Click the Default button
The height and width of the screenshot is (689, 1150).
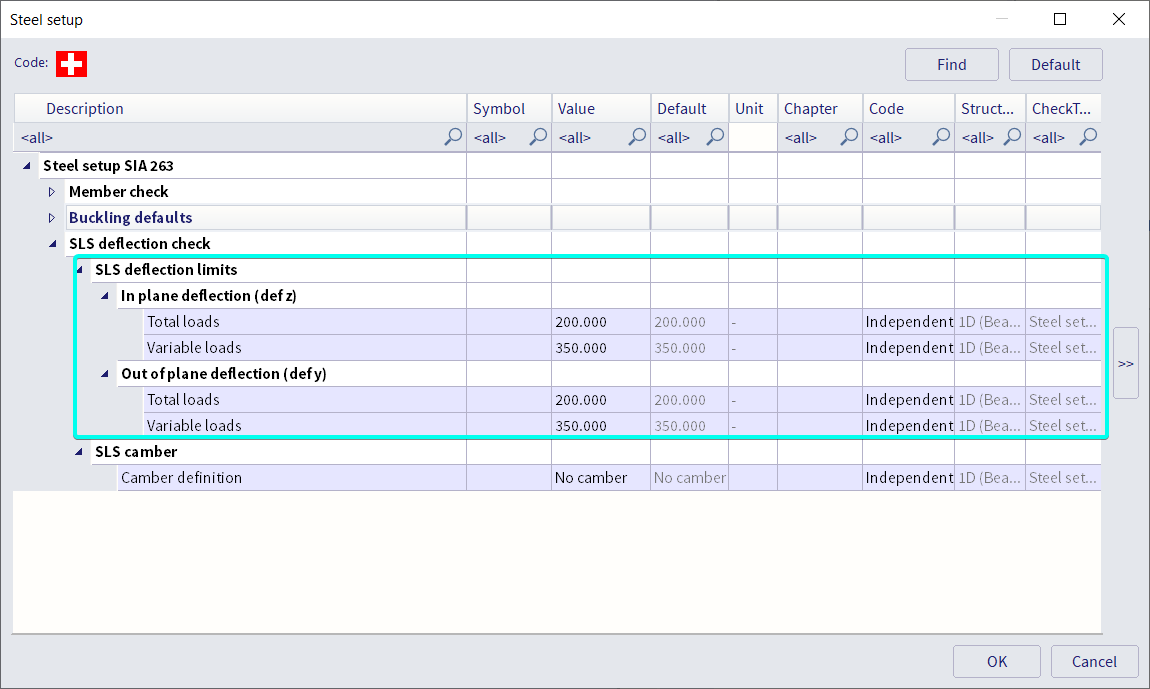tap(1055, 64)
